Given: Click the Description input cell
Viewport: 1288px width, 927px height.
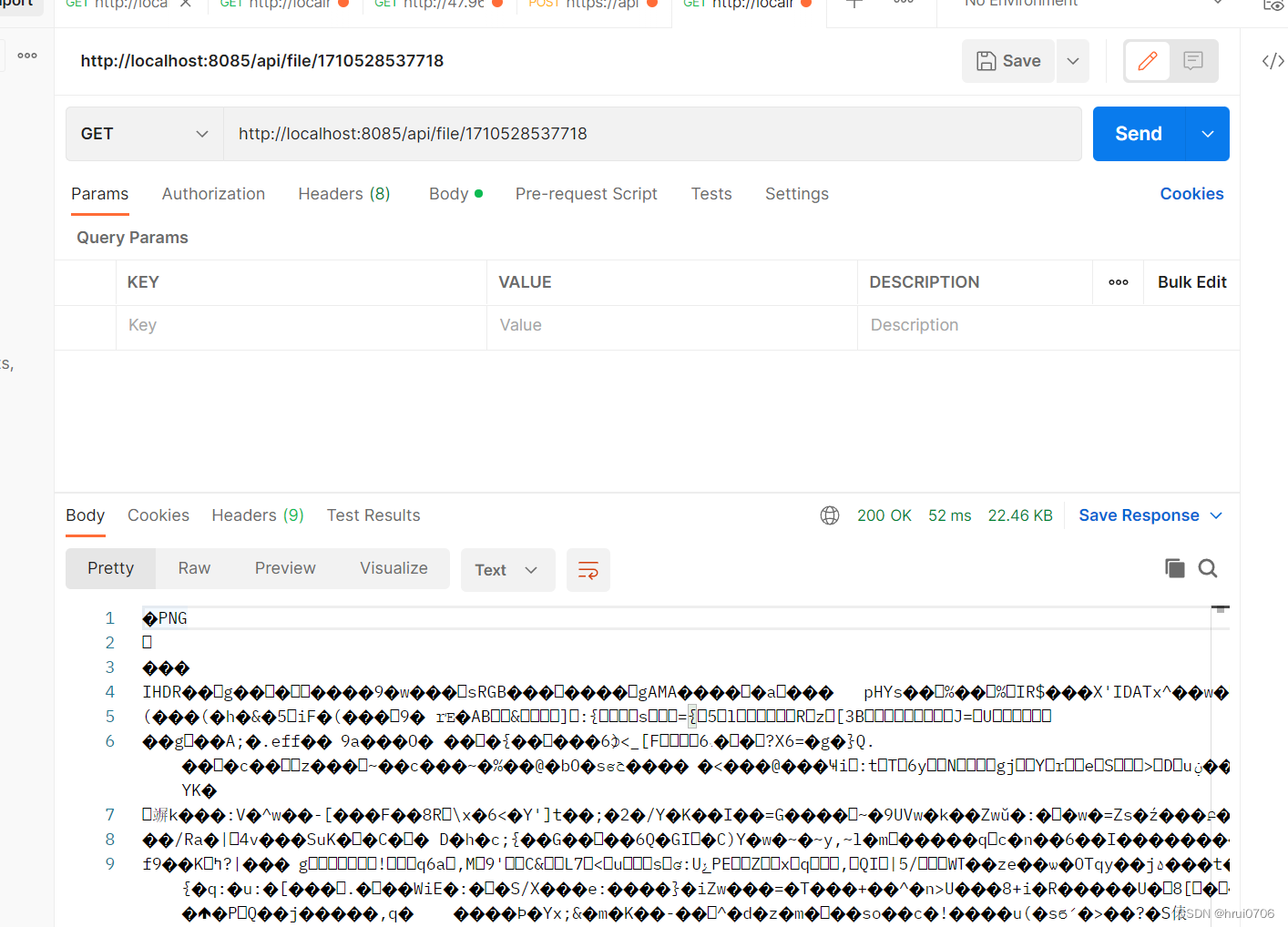Looking at the screenshot, I should coord(1048,326).
